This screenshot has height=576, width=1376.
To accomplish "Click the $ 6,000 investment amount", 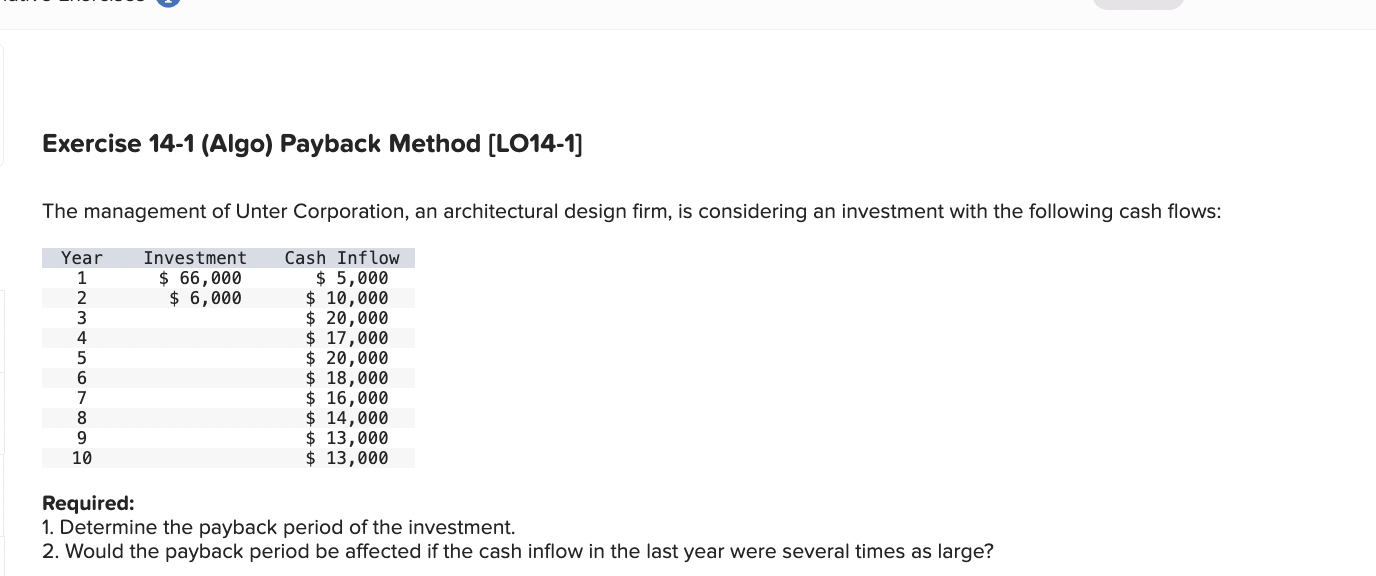I will pos(205,298).
